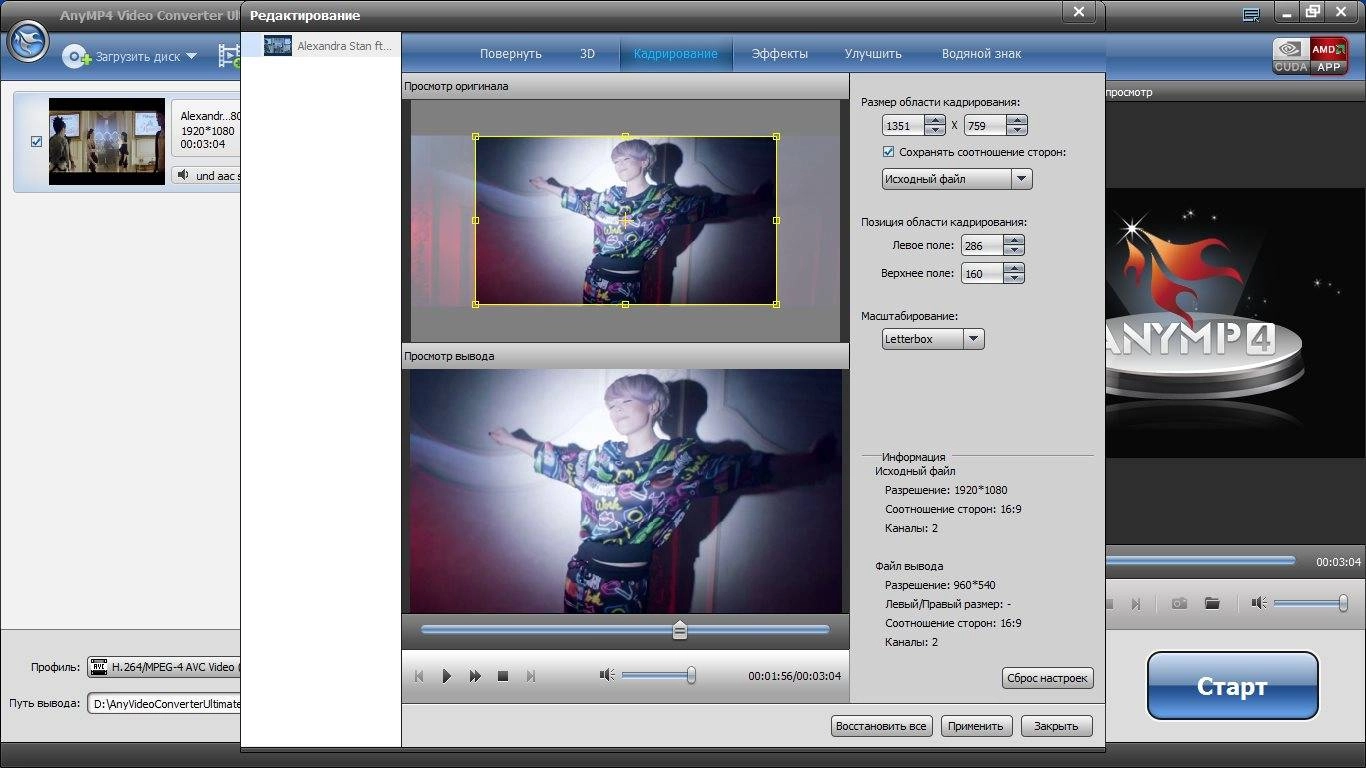Click the editor volume slider
This screenshot has width=1366, height=768.
pos(659,676)
